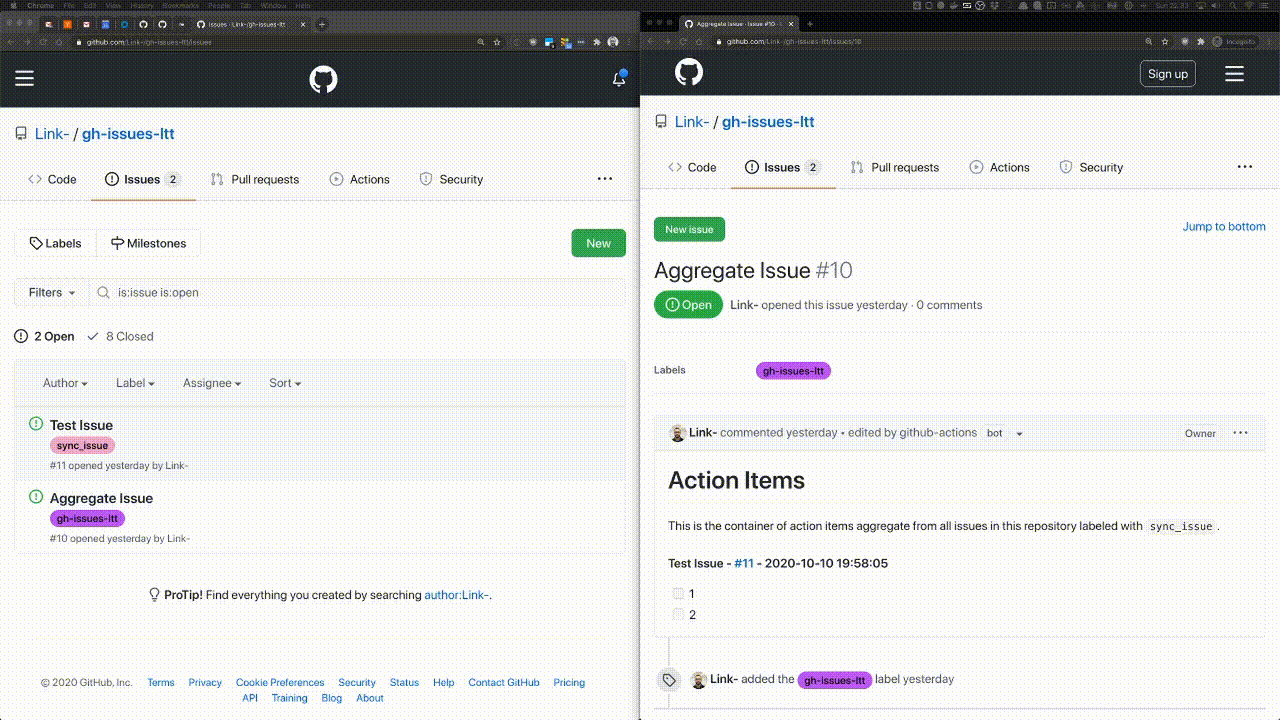Image resolution: width=1280 pixels, height=720 pixels.
Task: Open Code tab in left window
Action: pos(52,180)
